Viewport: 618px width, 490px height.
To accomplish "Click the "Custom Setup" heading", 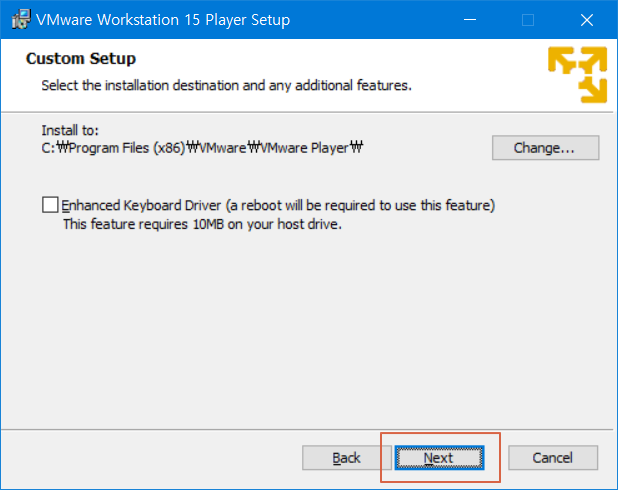I will tap(81, 58).
